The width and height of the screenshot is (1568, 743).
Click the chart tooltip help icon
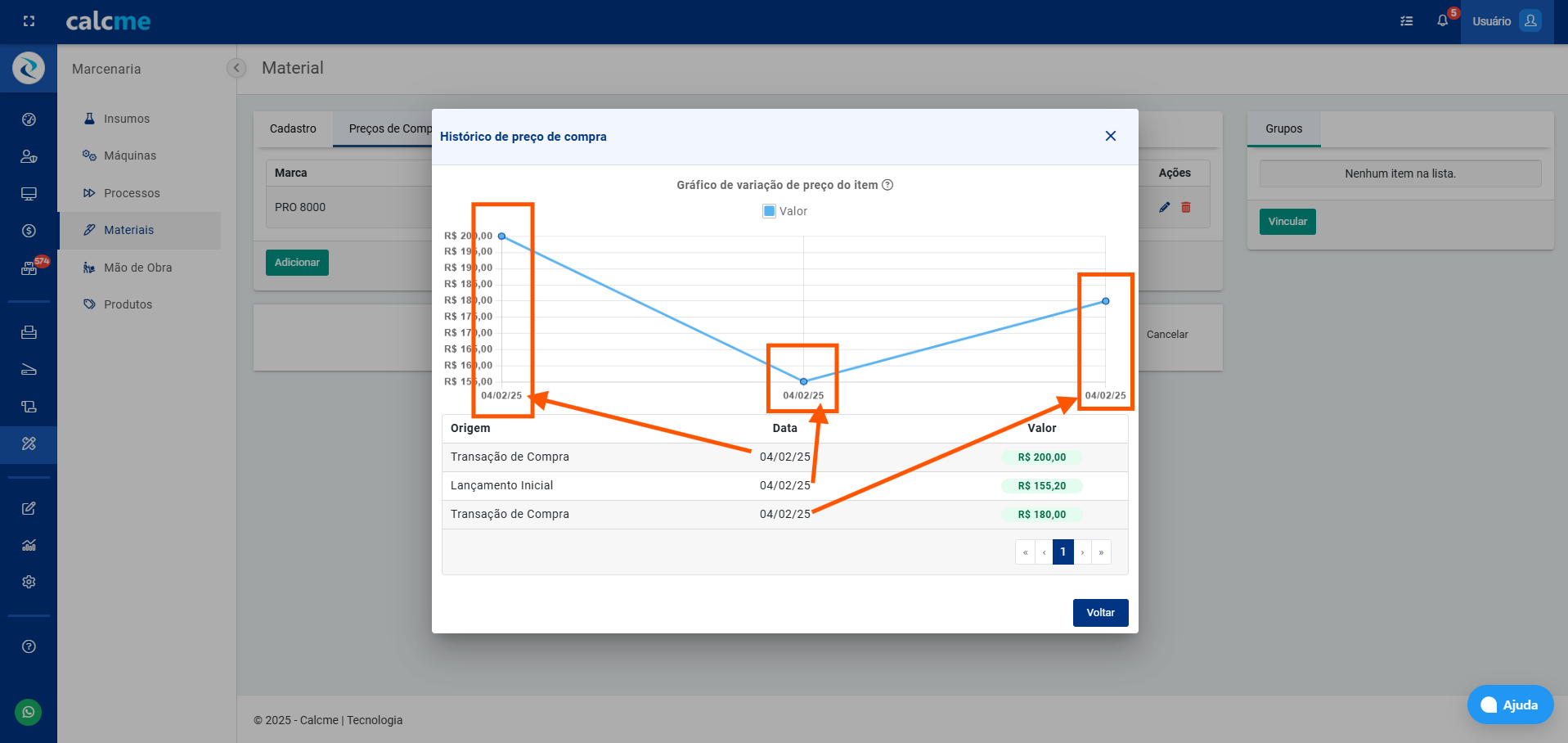(x=887, y=185)
